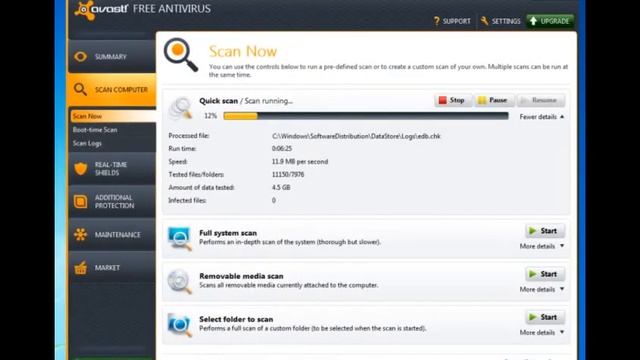This screenshot has width=640, height=360.
Task: Click the Removable media scan title
Action: tap(241, 276)
